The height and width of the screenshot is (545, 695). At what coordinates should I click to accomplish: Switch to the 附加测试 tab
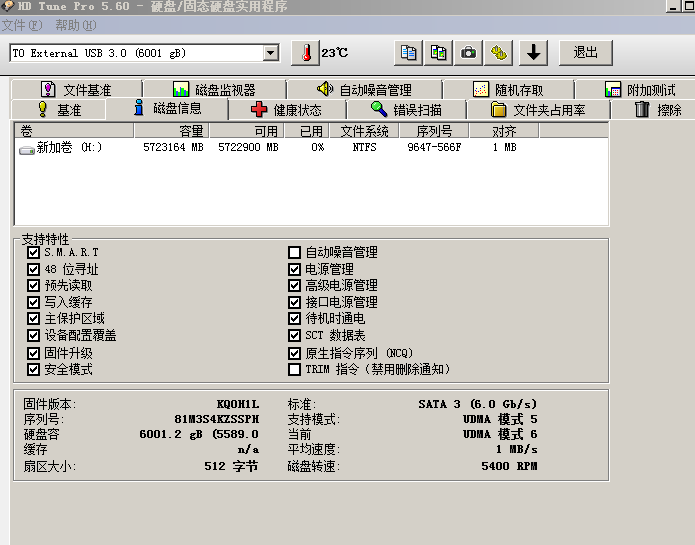click(640, 90)
